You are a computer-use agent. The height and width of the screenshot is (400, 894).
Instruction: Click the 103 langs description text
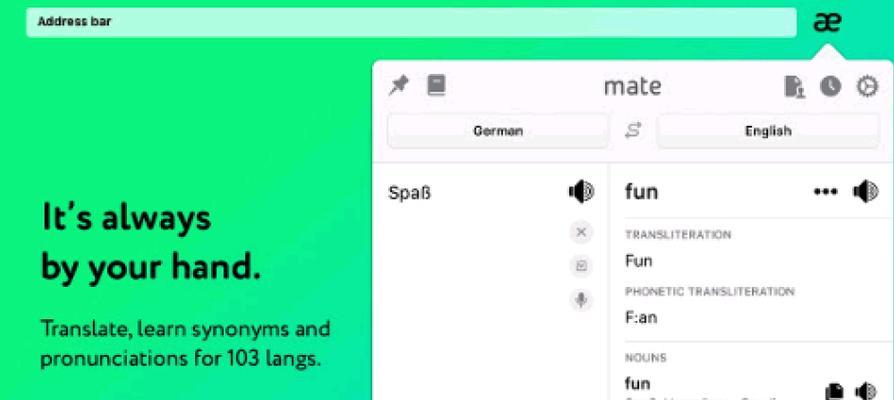pyautogui.click(x=185, y=344)
